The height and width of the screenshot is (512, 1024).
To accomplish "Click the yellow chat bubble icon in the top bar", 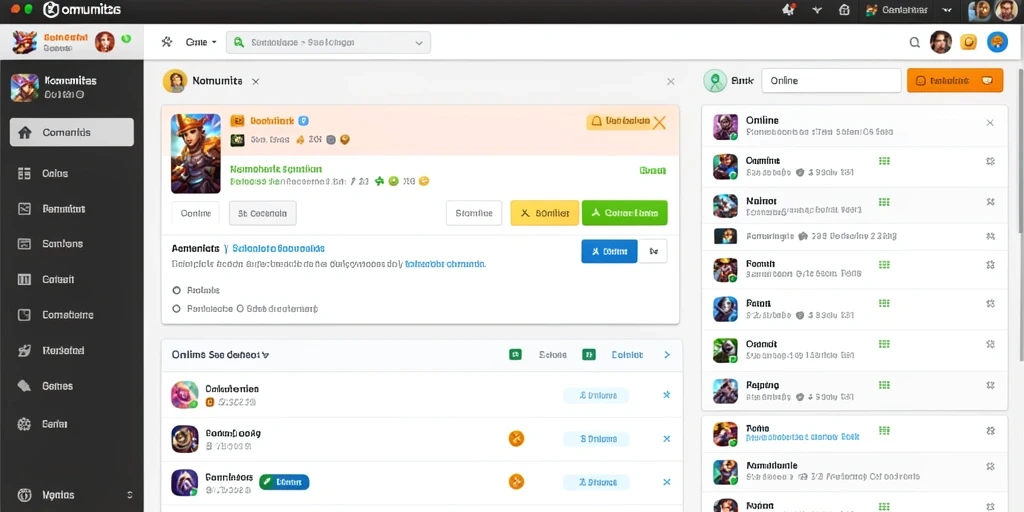I will click(968, 42).
